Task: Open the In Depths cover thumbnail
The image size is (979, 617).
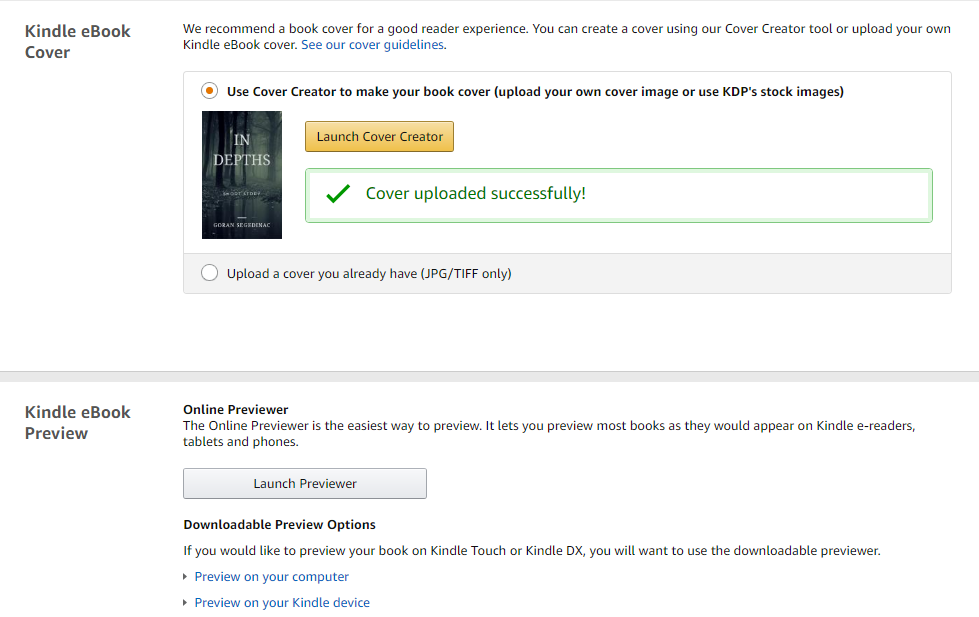Action: pyautogui.click(x=242, y=175)
